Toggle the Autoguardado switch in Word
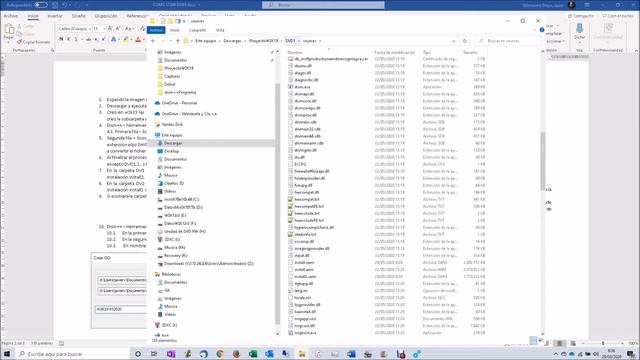 pos(41,5)
